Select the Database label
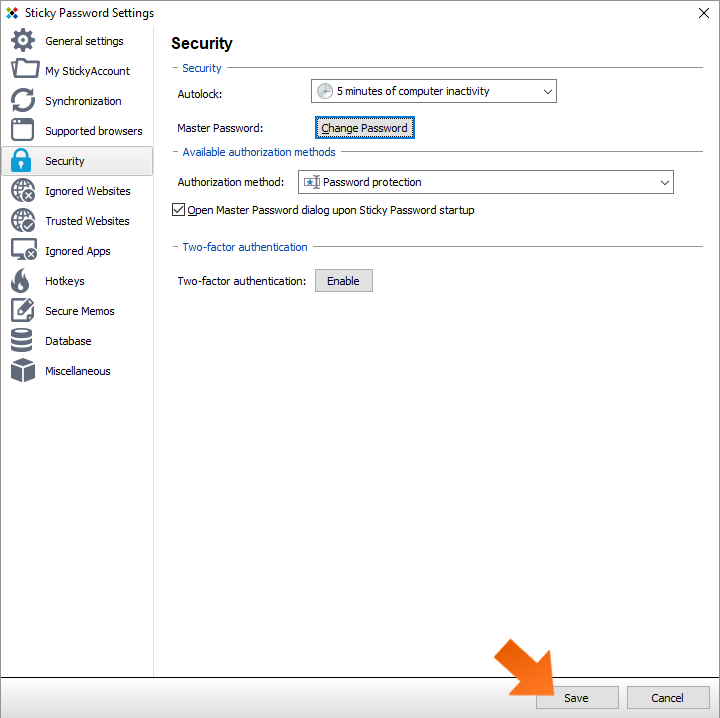This screenshot has height=718, width=720. click(68, 341)
